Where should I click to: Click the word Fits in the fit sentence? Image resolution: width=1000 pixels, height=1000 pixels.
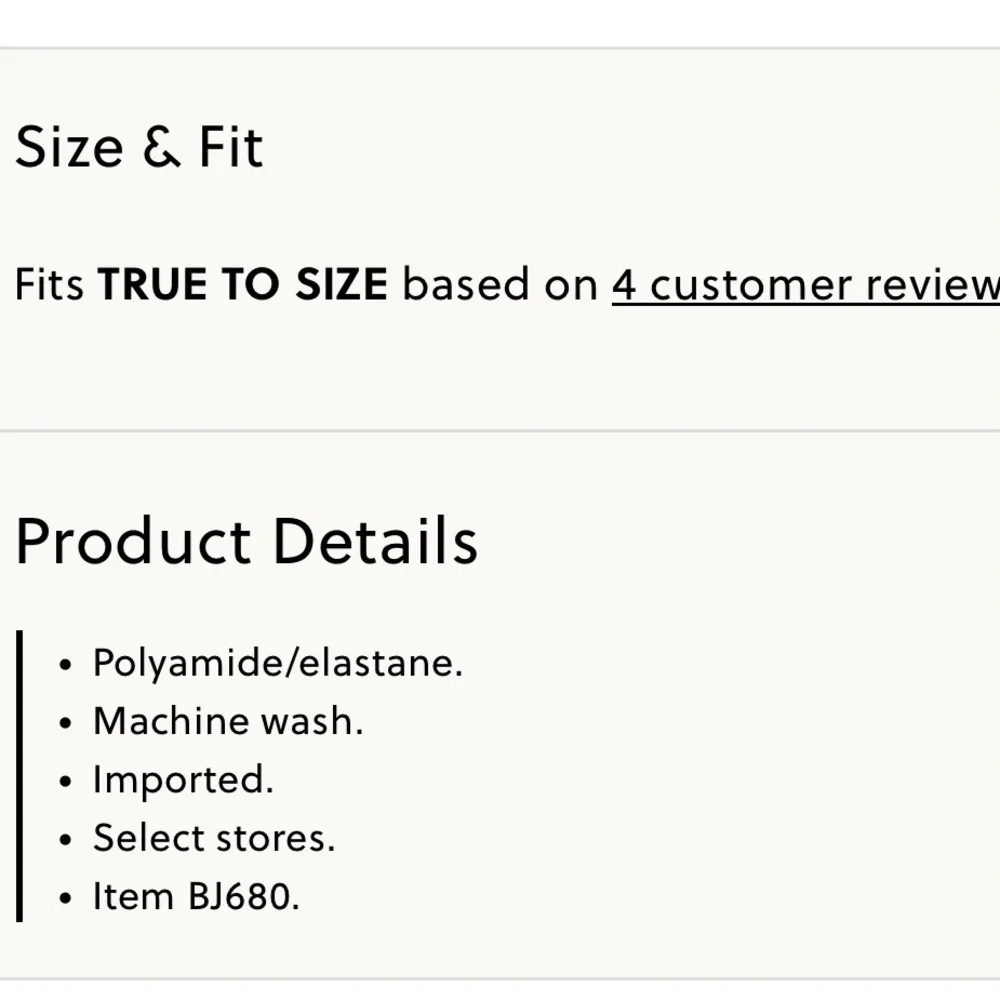pyautogui.click(x=49, y=284)
